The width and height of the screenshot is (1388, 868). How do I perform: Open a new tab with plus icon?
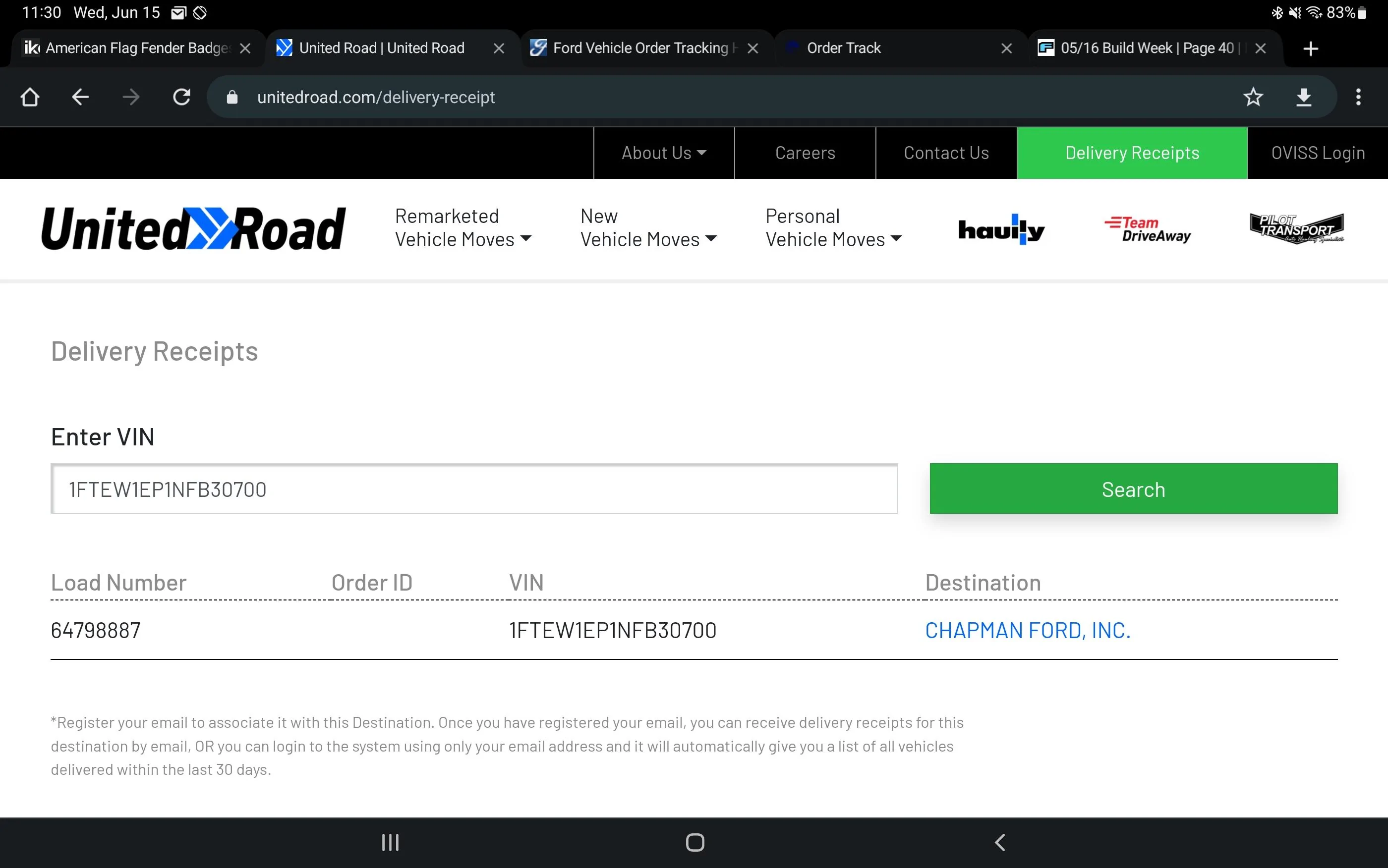tap(1311, 49)
